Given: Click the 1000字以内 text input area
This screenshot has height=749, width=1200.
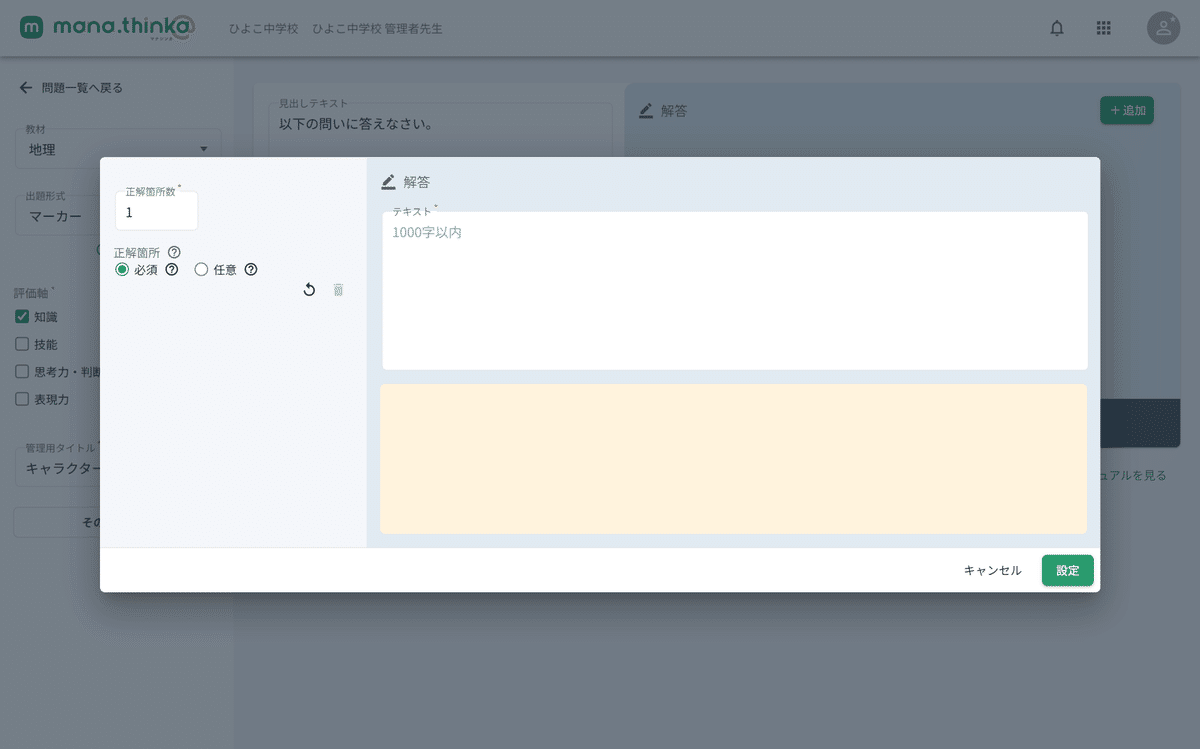Looking at the screenshot, I should click(733, 290).
